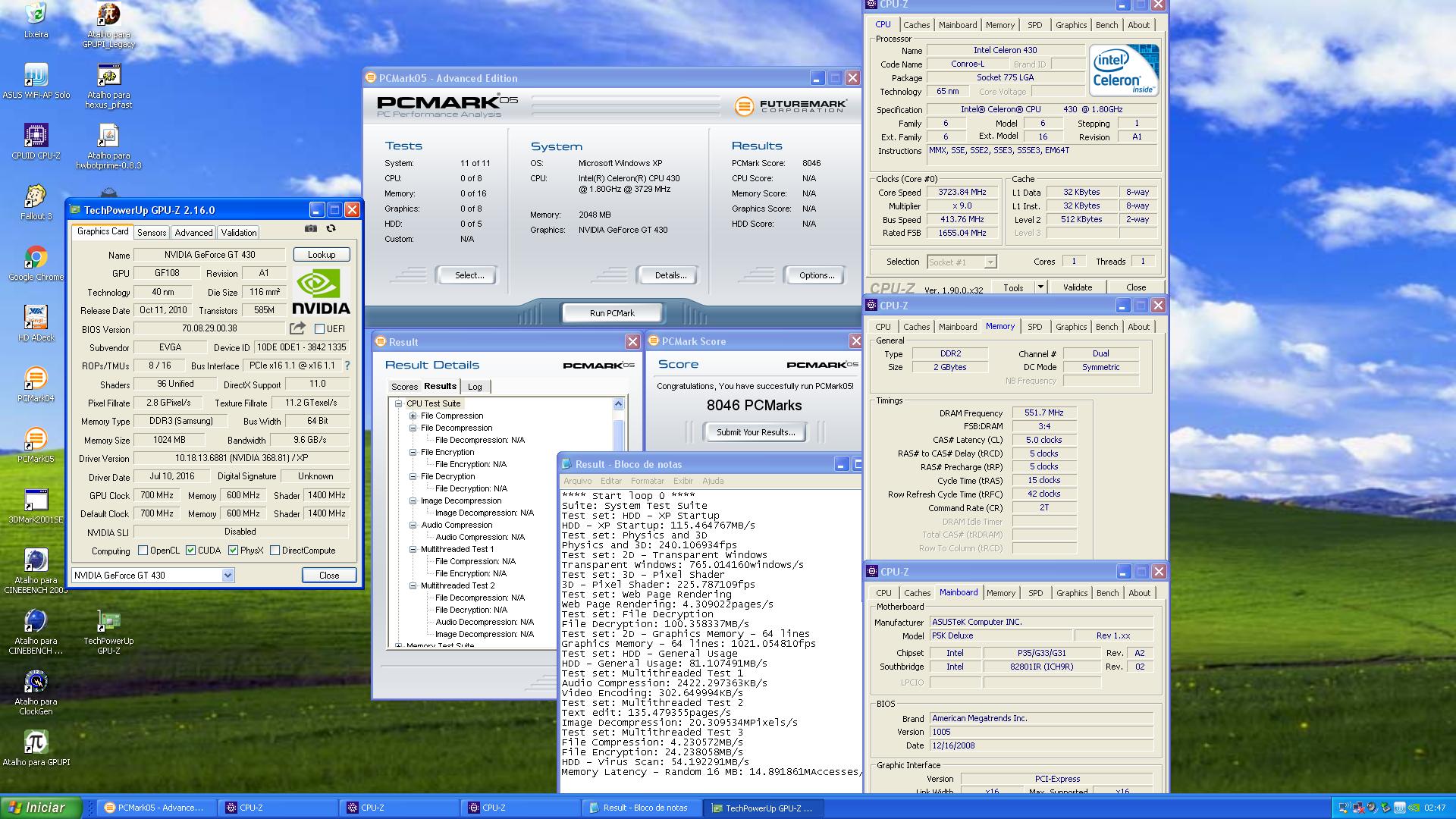Screen dimensions: 1456x819
Task: Click the taskbar clock showing 02:47
Action: 1435,808
